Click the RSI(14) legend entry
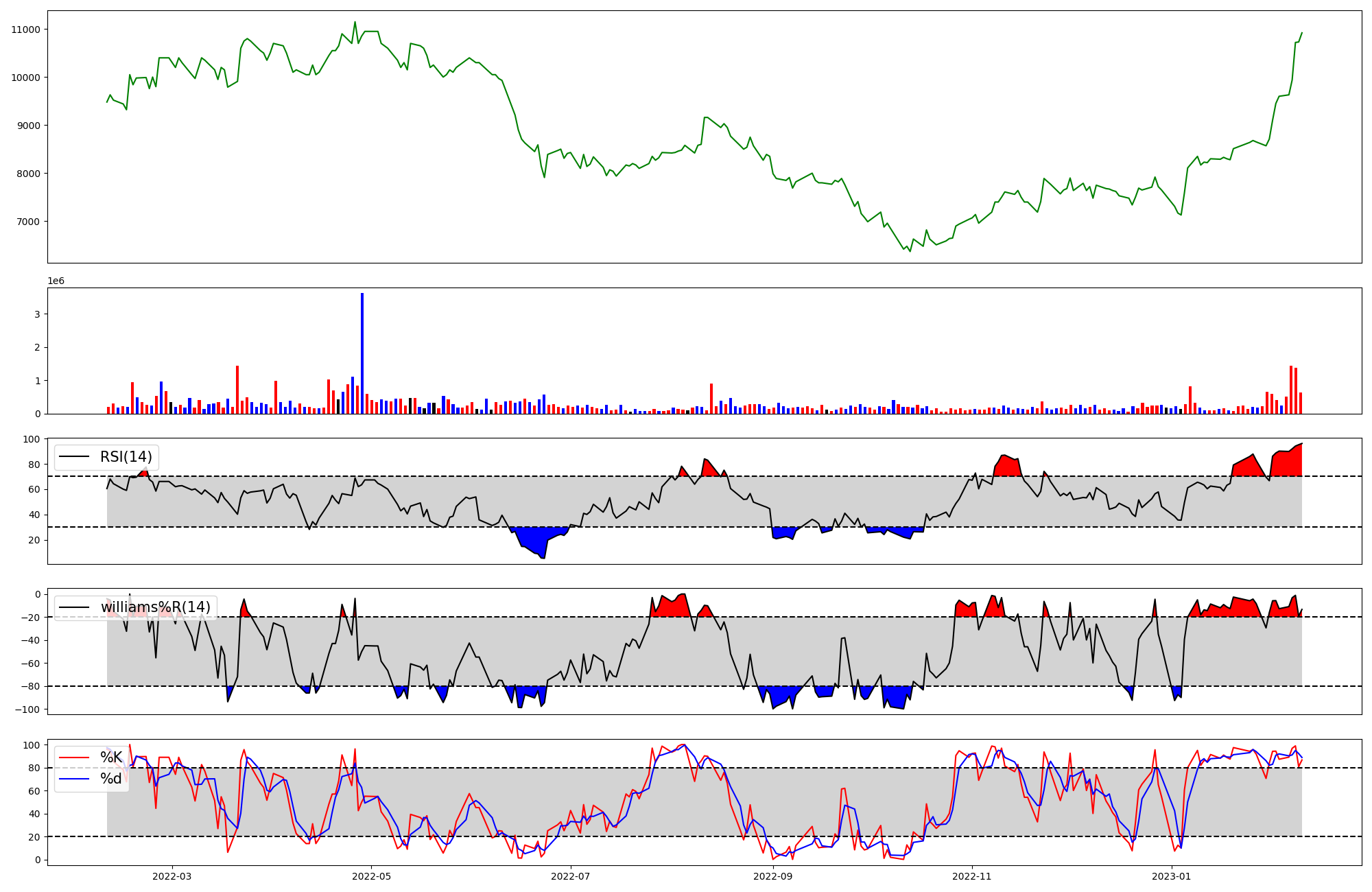 click(126, 457)
